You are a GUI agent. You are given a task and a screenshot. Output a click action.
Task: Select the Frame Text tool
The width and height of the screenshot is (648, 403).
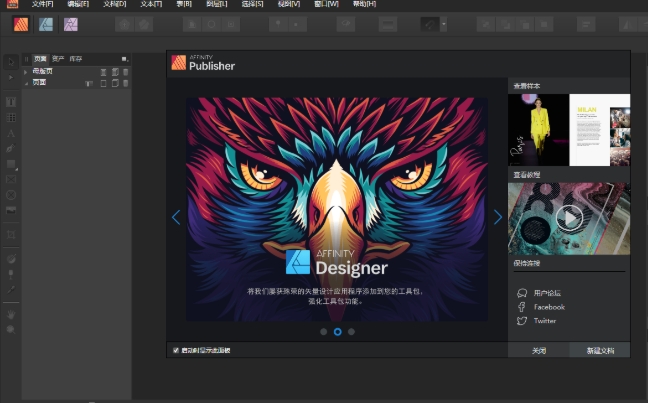pos(11,102)
